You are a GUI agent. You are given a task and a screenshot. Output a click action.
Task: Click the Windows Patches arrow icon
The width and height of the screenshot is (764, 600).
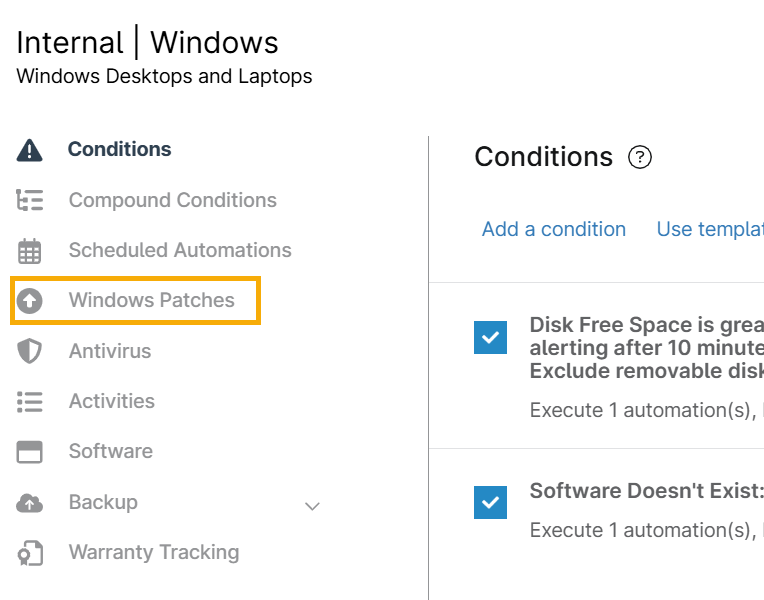(30, 301)
